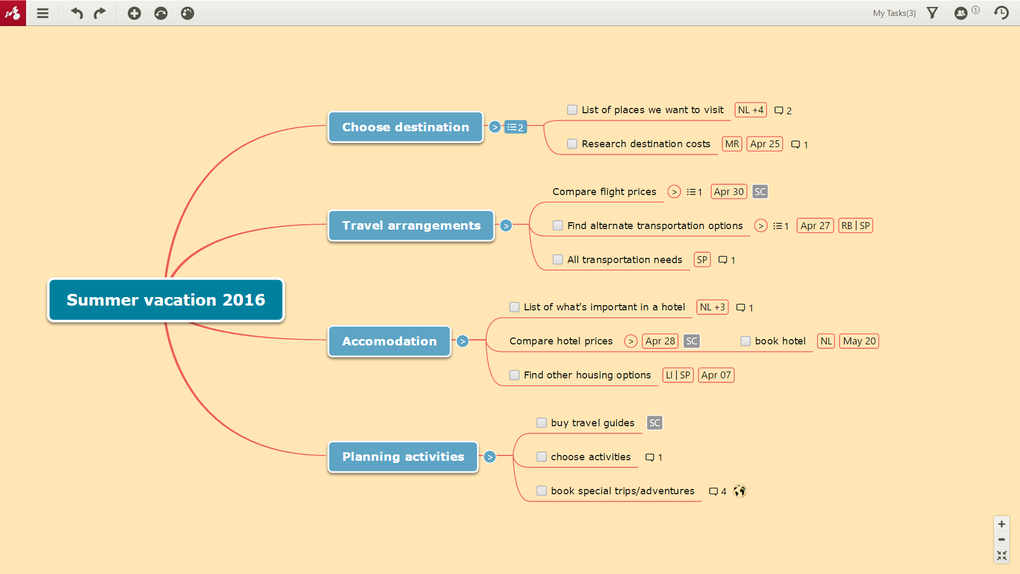Check 'List of places we want to visit'
The image size is (1020, 574).
(x=572, y=110)
